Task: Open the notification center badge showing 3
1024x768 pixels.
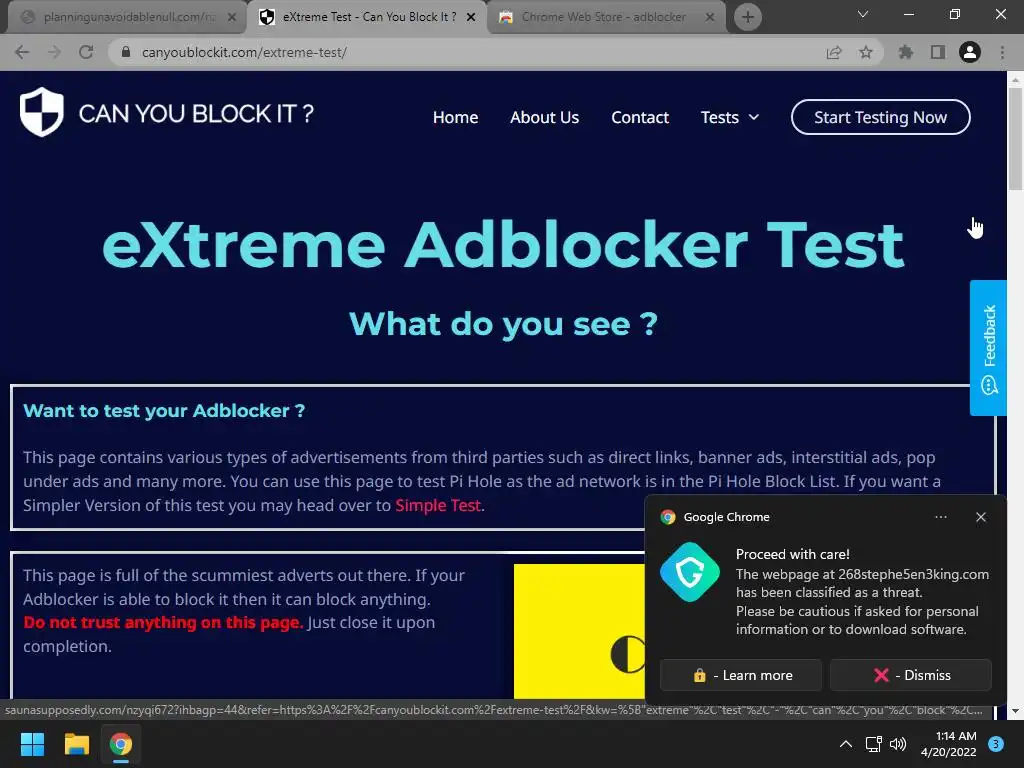Action: coord(996,744)
